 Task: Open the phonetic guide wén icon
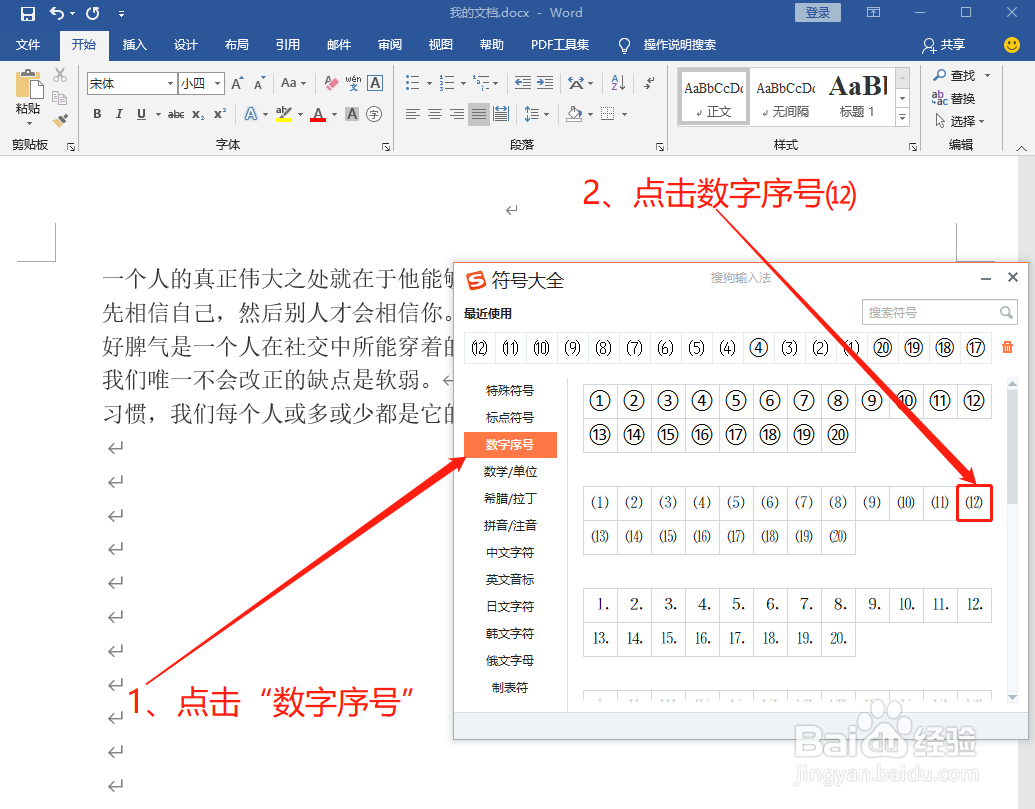pyautogui.click(x=353, y=83)
